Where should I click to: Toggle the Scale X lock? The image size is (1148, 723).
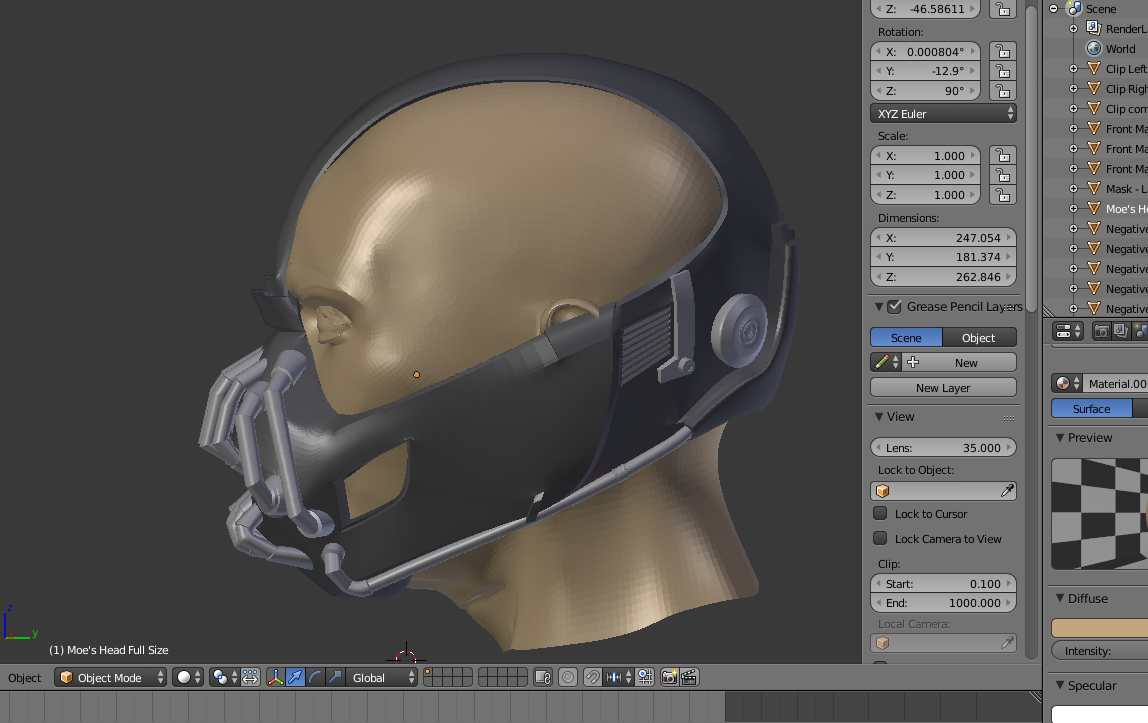point(1003,156)
